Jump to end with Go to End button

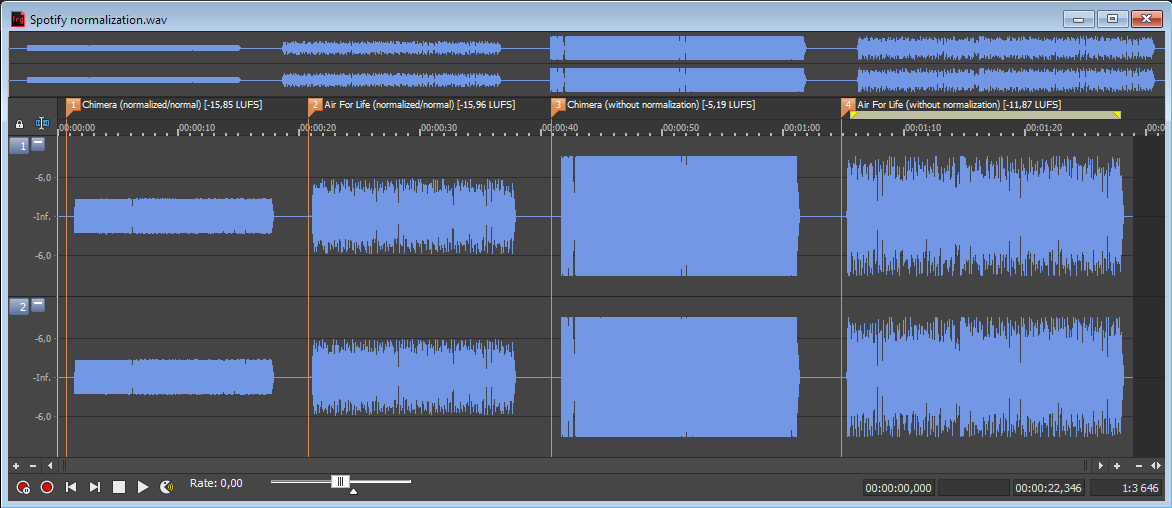click(95, 487)
